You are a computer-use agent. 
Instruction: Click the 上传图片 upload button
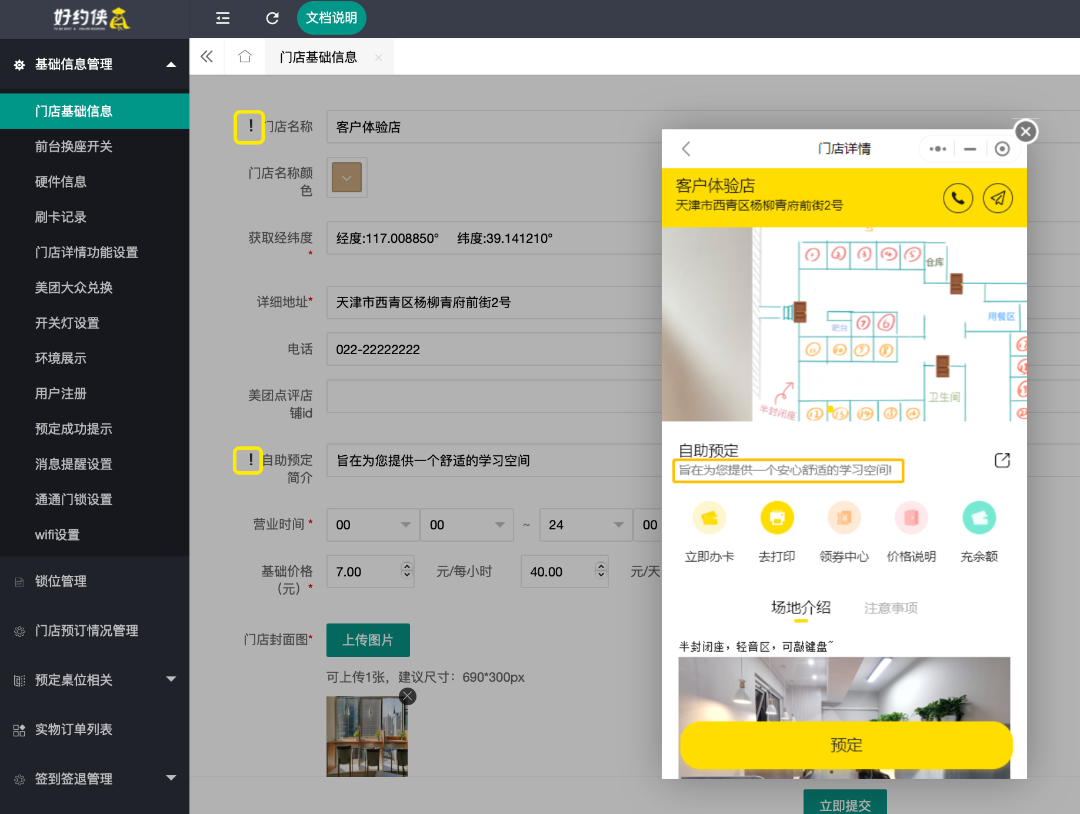[x=366, y=640]
